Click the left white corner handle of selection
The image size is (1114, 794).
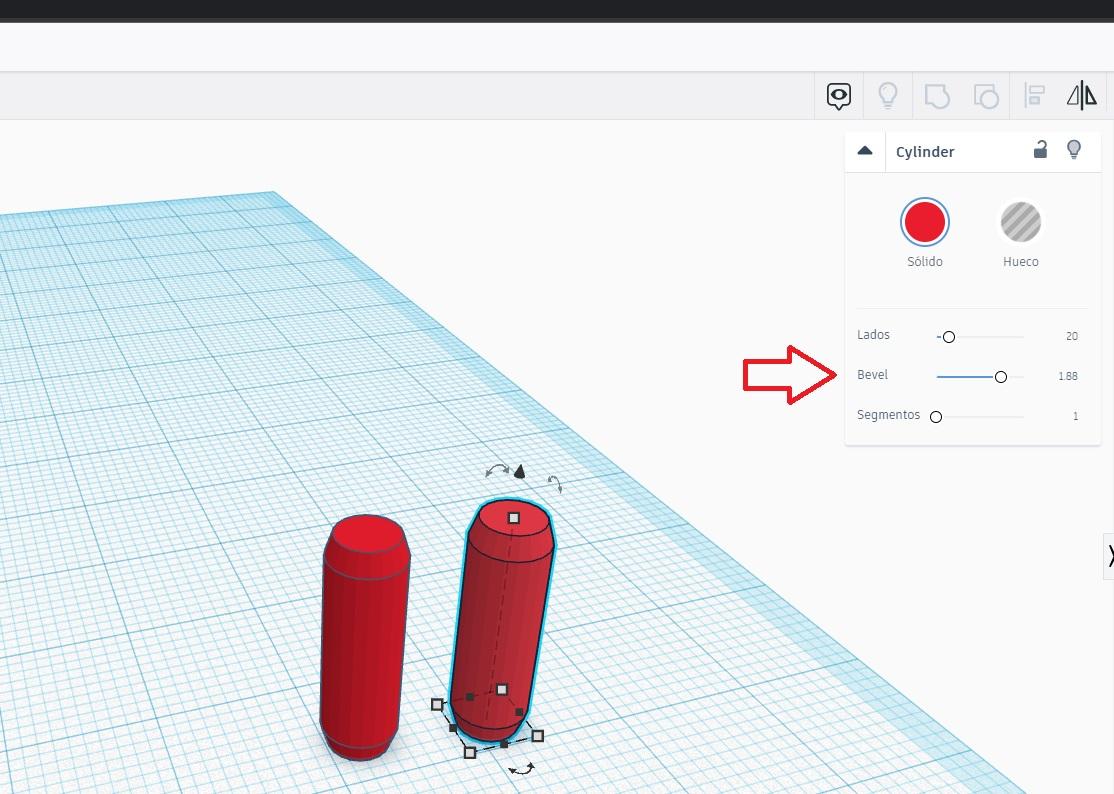437,705
